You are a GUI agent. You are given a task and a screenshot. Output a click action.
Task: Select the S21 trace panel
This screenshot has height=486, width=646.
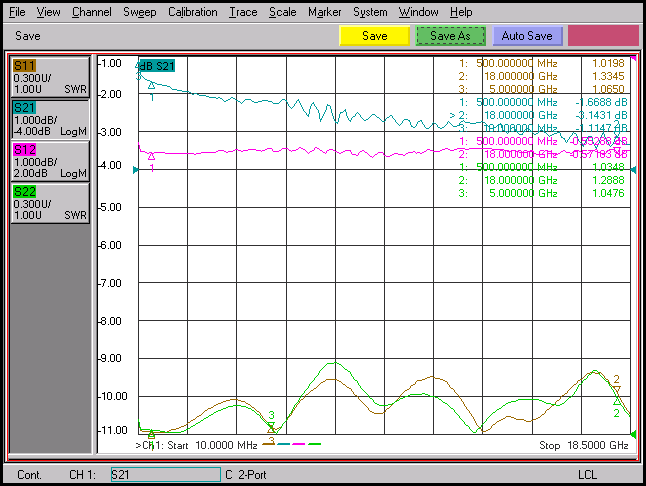50,119
